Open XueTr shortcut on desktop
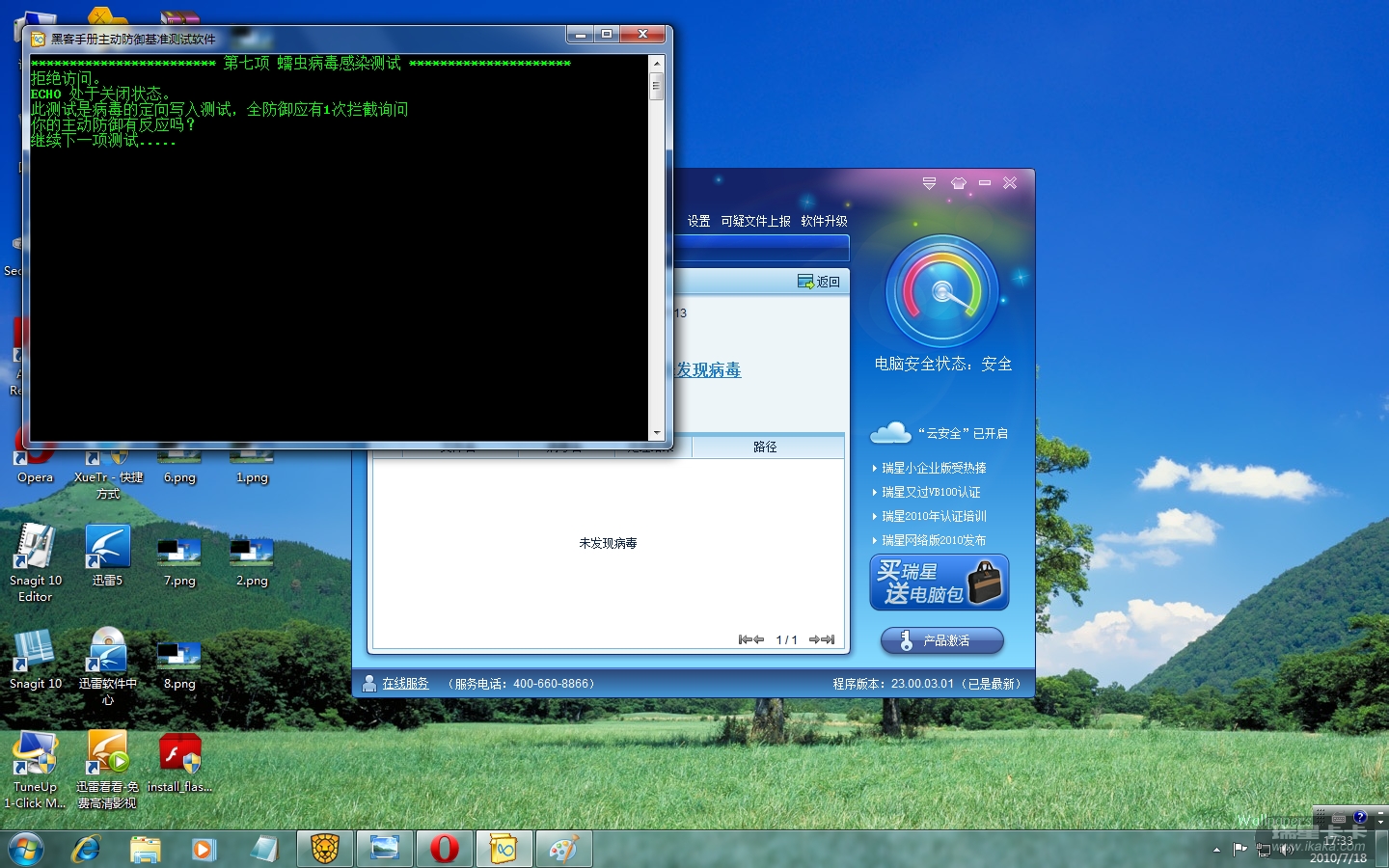 point(108,468)
